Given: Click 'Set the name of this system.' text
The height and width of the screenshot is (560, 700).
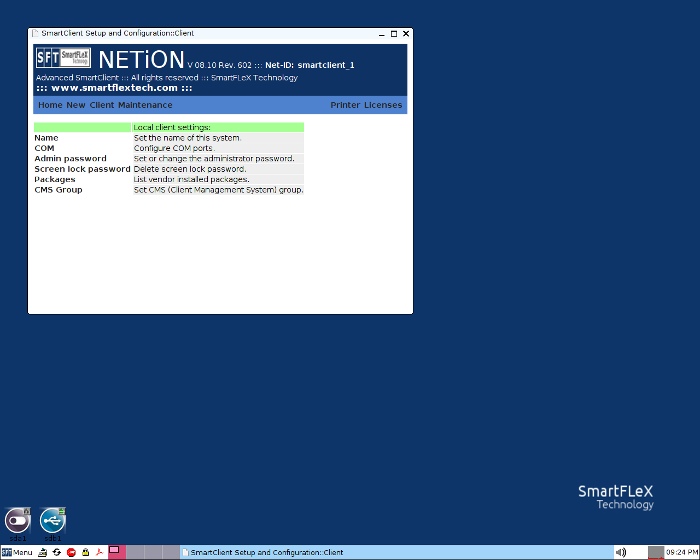Looking at the screenshot, I should point(188,138).
